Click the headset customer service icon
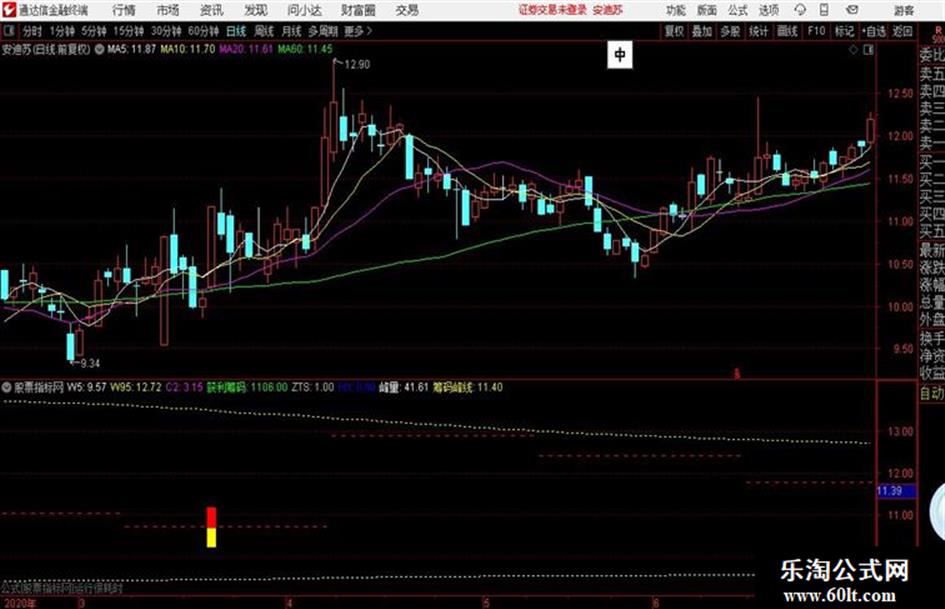Screen dimensions: 945x609 click(800, 10)
